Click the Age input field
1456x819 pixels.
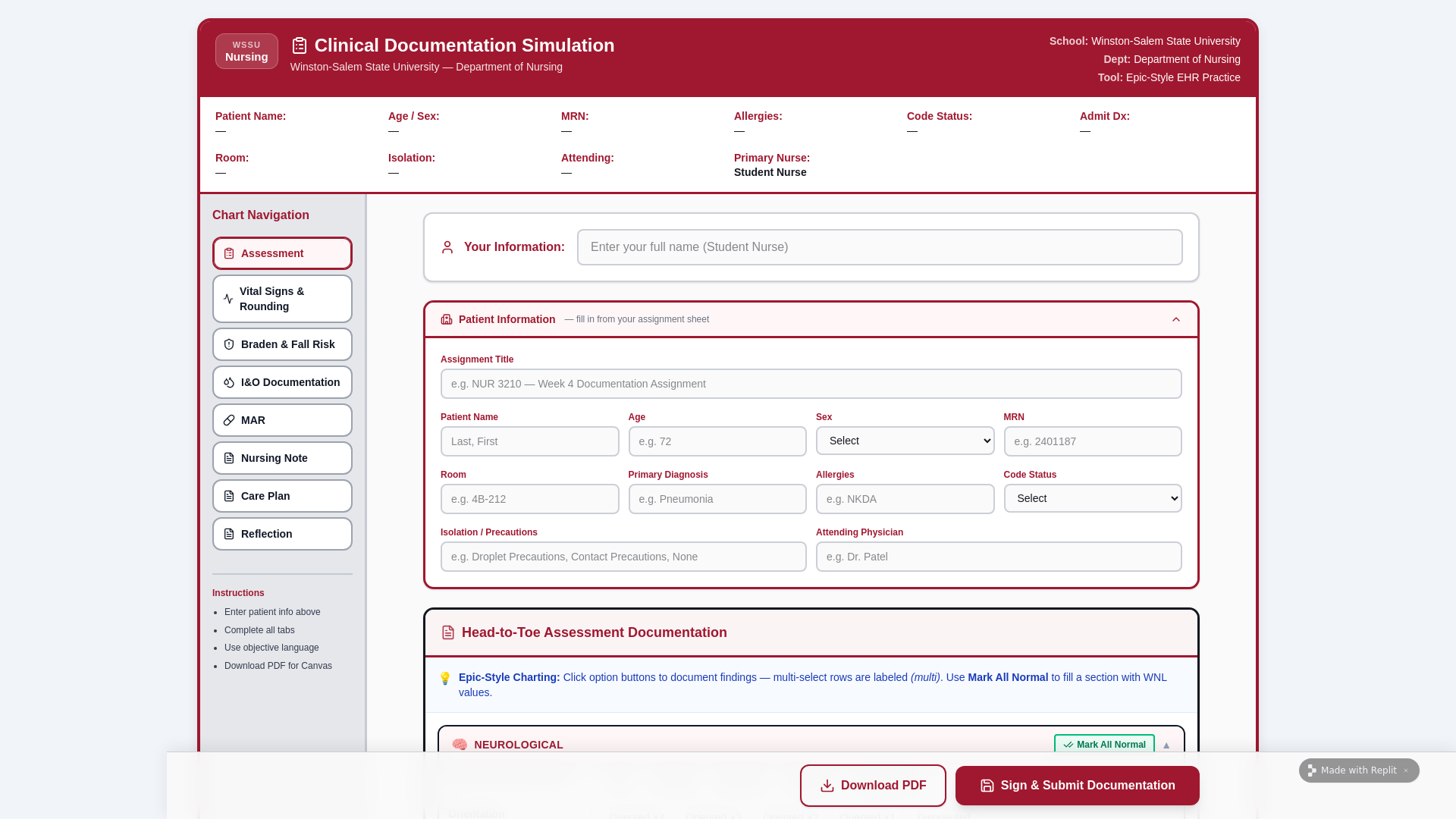[717, 441]
